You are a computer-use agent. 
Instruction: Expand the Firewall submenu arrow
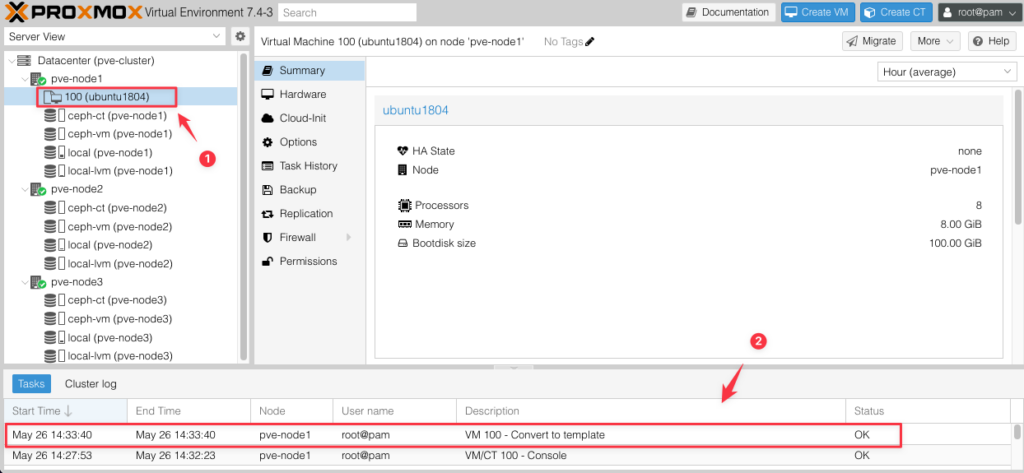click(x=349, y=237)
